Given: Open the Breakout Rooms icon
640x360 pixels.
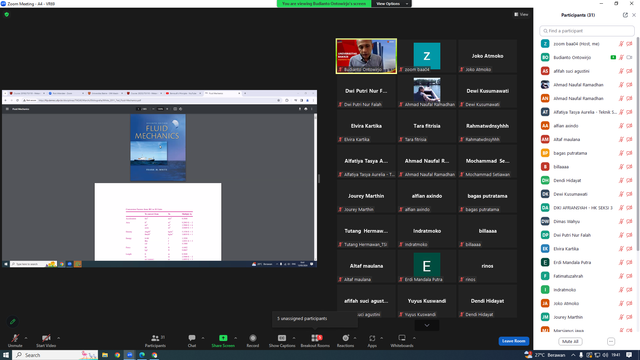Looking at the screenshot, I should pyautogui.click(x=316, y=338).
